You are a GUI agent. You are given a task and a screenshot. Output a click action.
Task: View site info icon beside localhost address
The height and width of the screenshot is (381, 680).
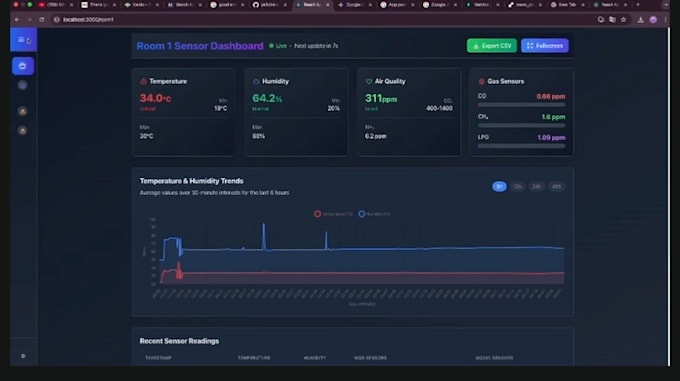[x=56, y=20]
